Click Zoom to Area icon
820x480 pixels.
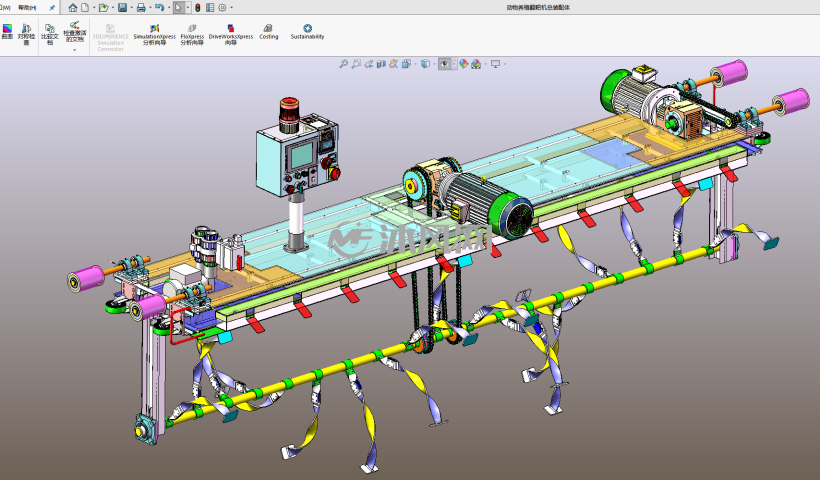tap(356, 64)
